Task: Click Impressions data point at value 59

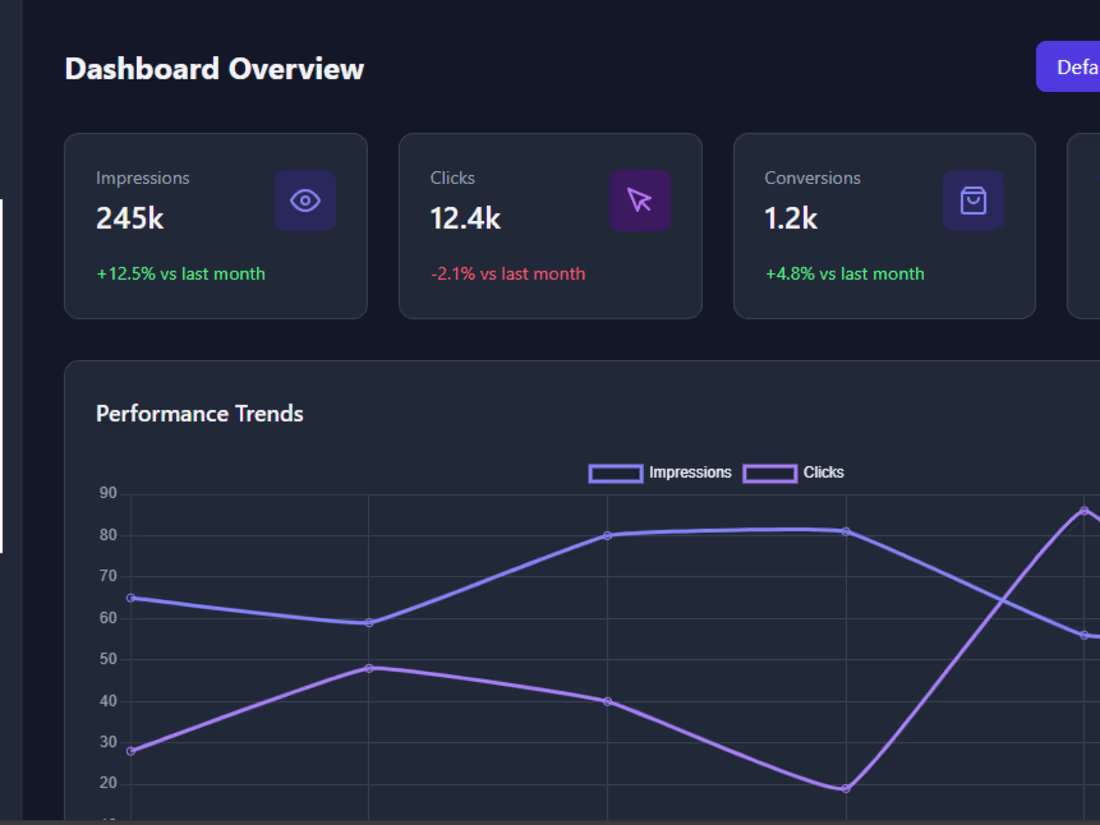Action: (369, 623)
